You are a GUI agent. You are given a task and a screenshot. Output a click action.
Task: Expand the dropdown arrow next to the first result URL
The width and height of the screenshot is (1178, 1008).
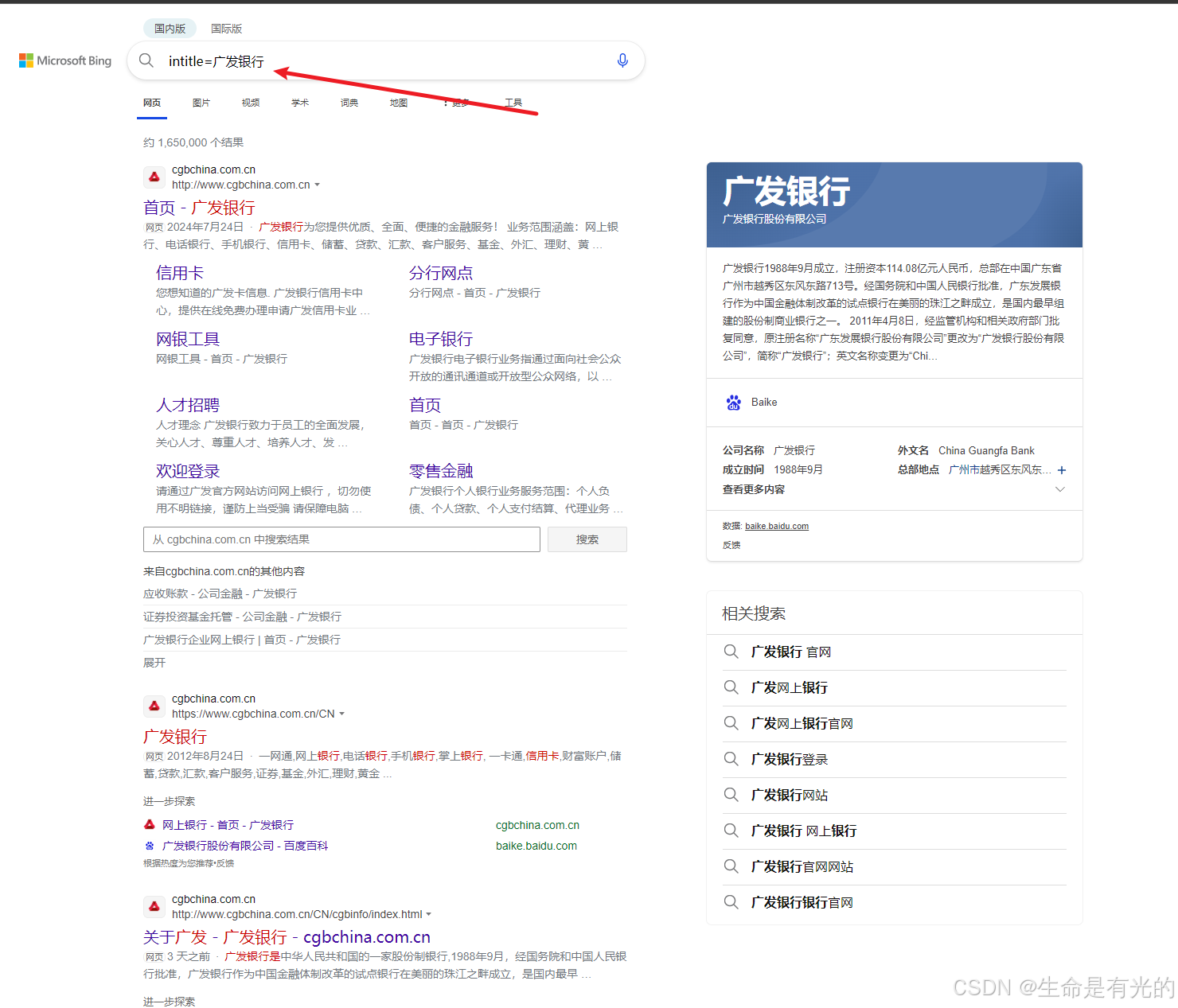[318, 184]
